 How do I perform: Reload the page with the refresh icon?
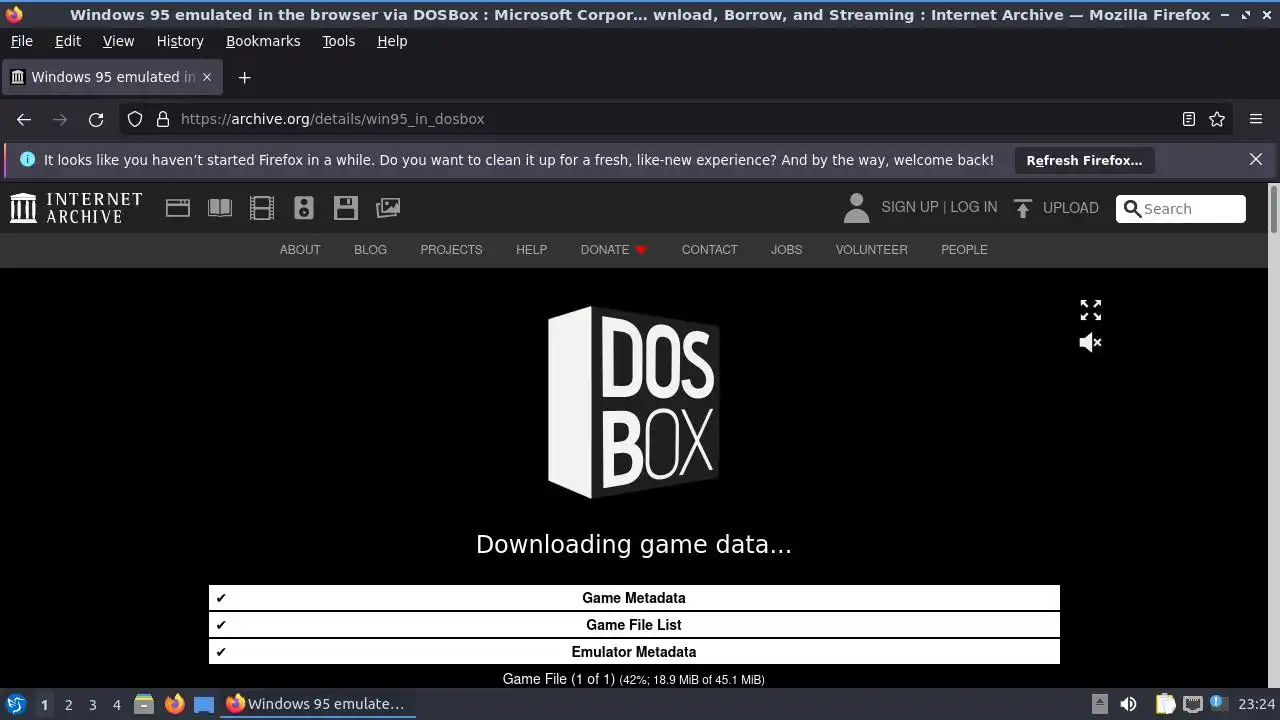[96, 119]
